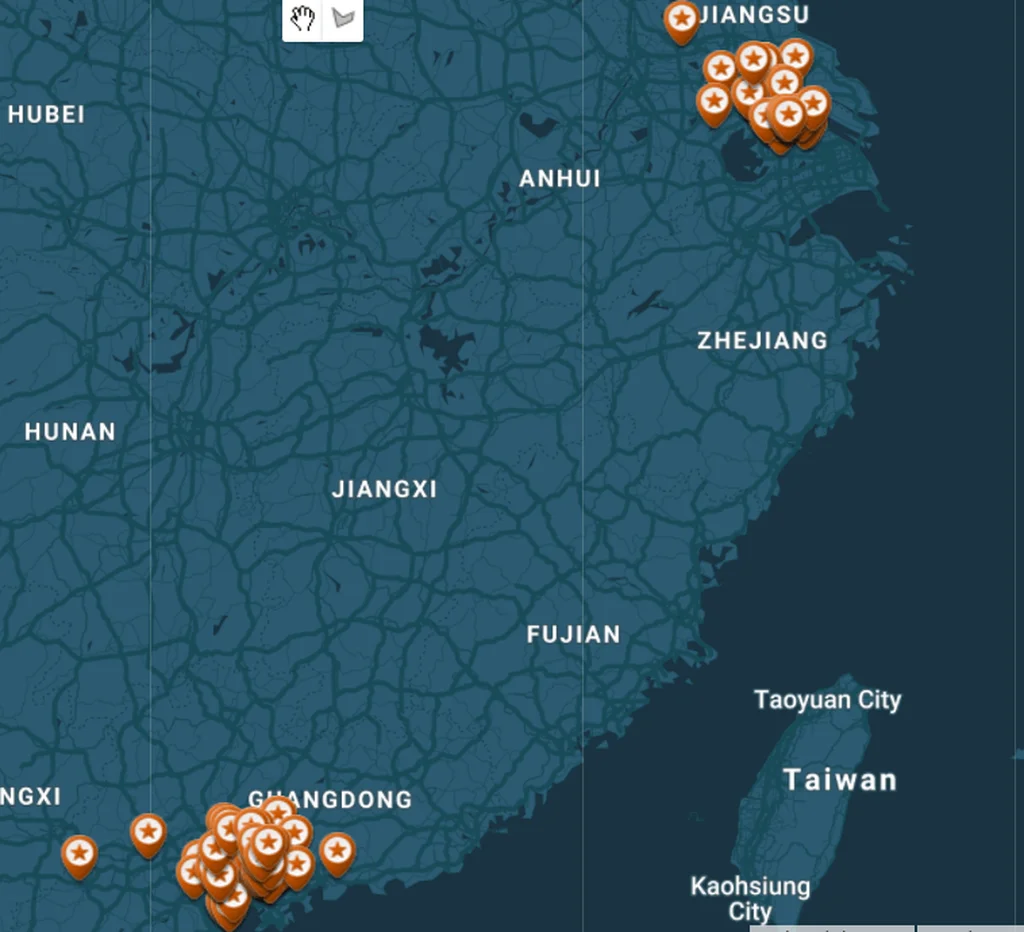The height and width of the screenshot is (932, 1024).
Task: Open the star marker beside JIANGSU label
Action: (681, 22)
